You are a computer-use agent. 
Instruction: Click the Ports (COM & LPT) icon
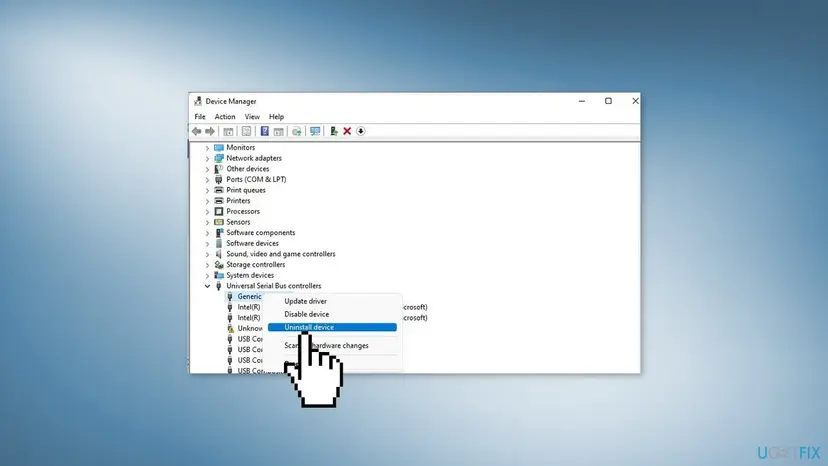[219, 179]
